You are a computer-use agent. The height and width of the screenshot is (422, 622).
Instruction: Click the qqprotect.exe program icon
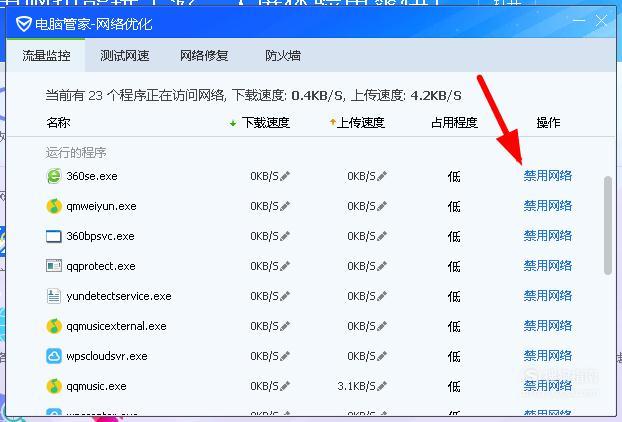point(54,266)
